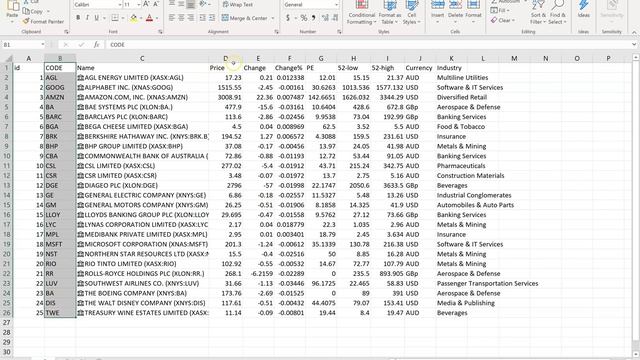640x360 pixels.
Task: Select the Industry header cell
Action: [x=451, y=68]
